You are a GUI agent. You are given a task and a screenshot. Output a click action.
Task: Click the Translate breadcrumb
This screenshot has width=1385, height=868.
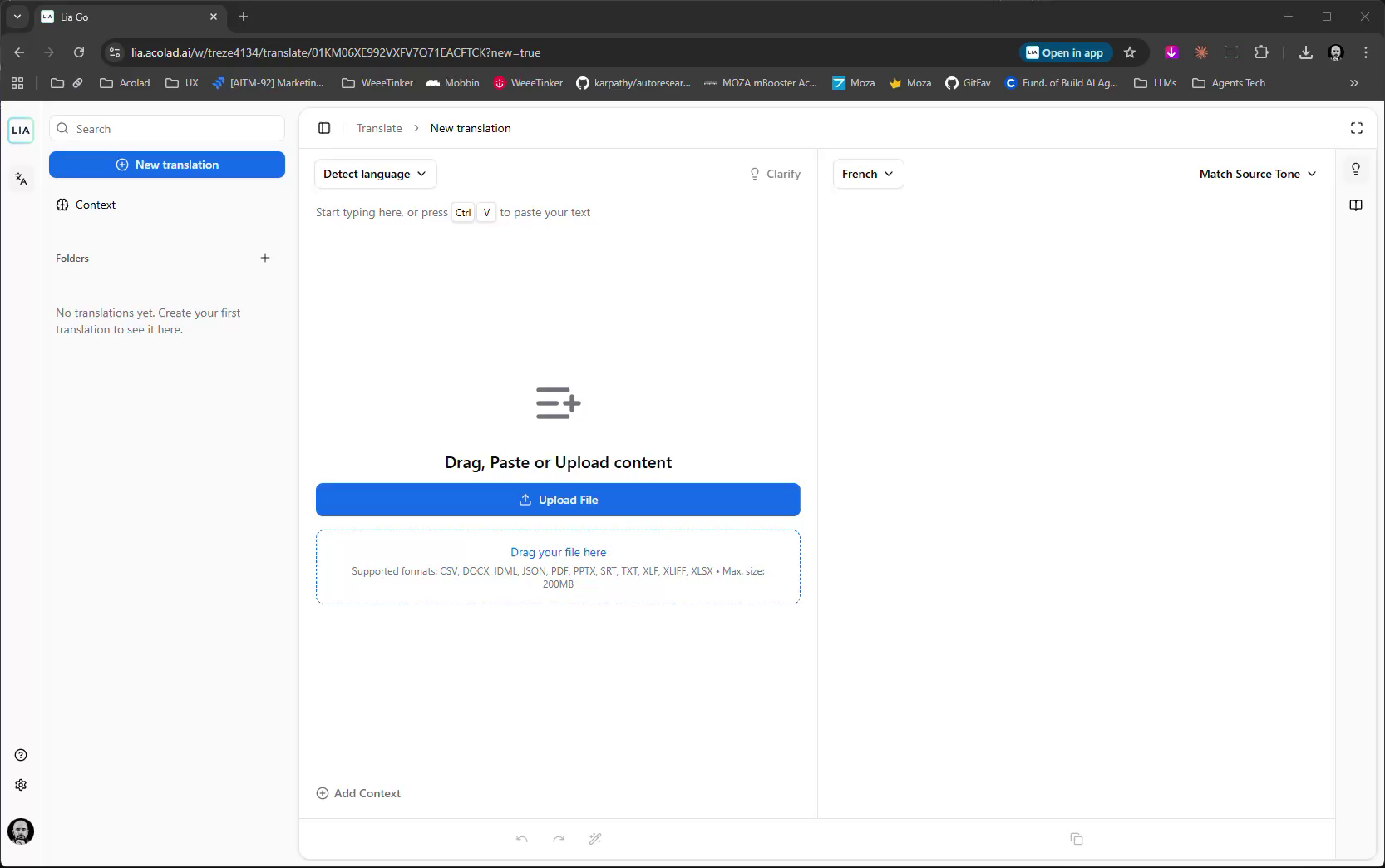(379, 128)
